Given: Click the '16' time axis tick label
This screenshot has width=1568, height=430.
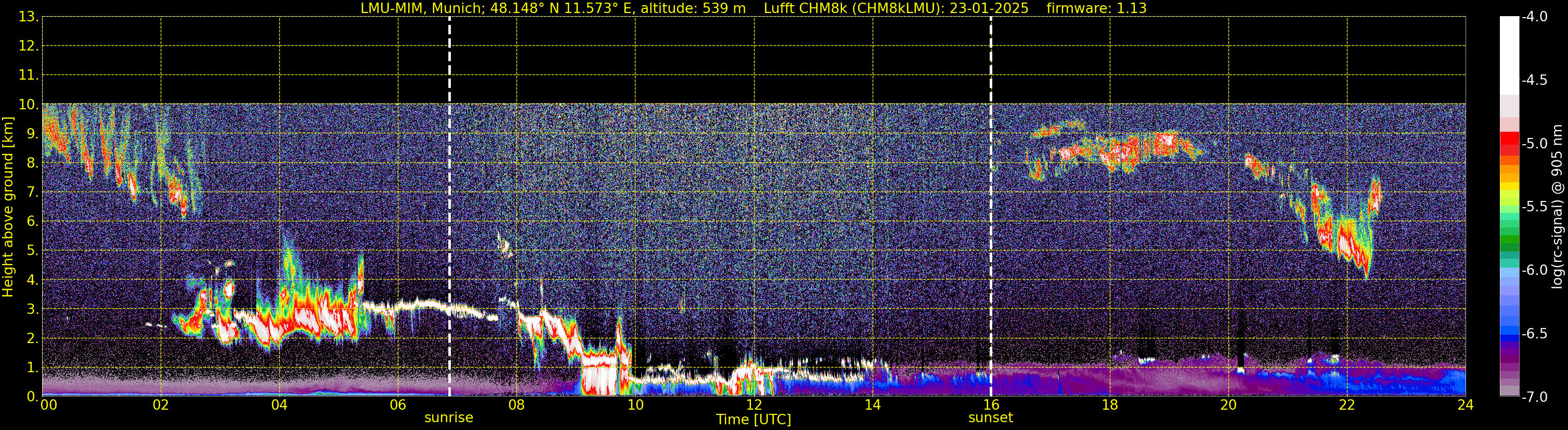Looking at the screenshot, I should (991, 405).
